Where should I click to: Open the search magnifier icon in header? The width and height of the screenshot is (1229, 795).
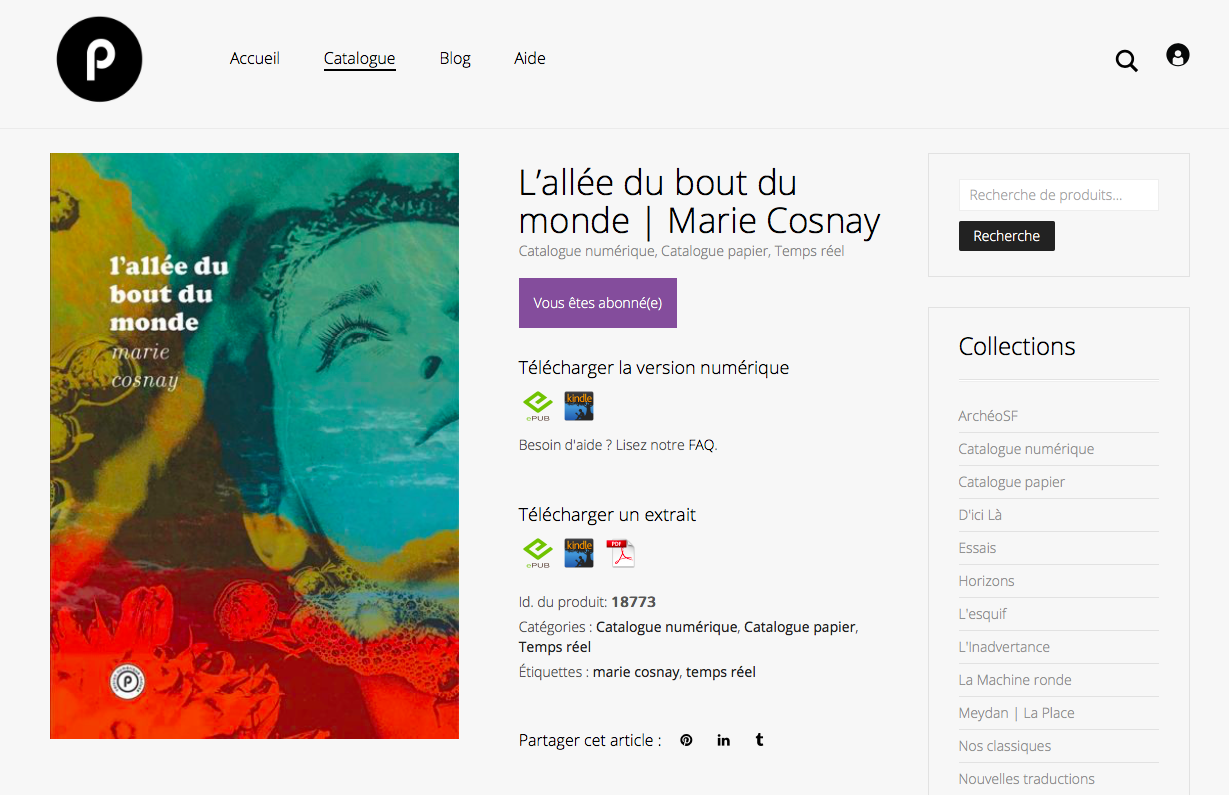1126,61
